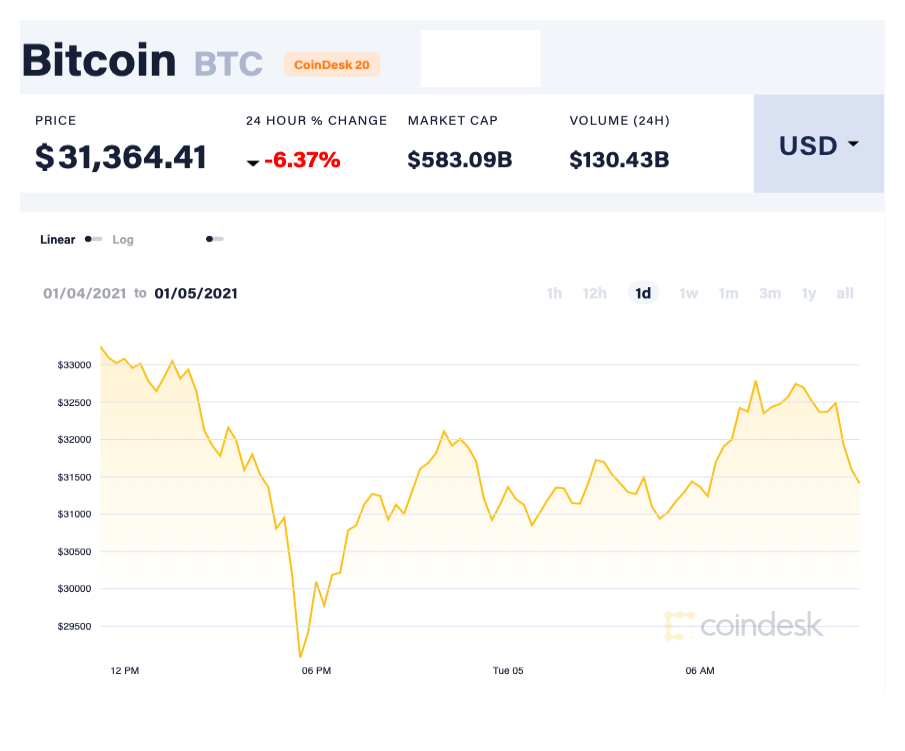Click the CoinDesk 20 badge next to Bitcoin

(331, 64)
